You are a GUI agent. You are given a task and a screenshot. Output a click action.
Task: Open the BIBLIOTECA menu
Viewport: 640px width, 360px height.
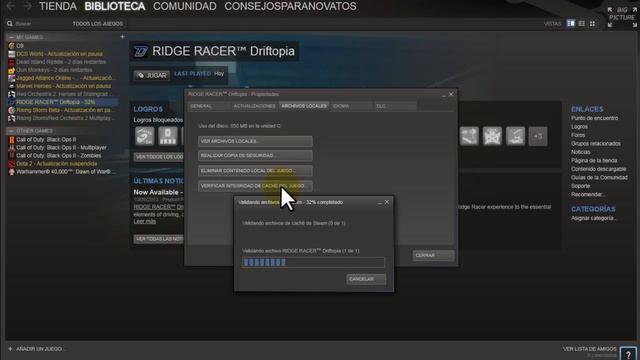[x=115, y=7]
